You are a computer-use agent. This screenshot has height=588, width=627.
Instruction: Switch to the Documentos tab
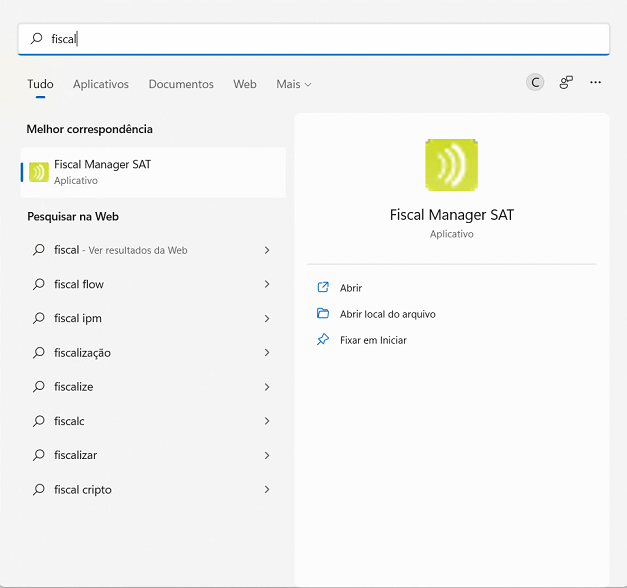point(181,84)
